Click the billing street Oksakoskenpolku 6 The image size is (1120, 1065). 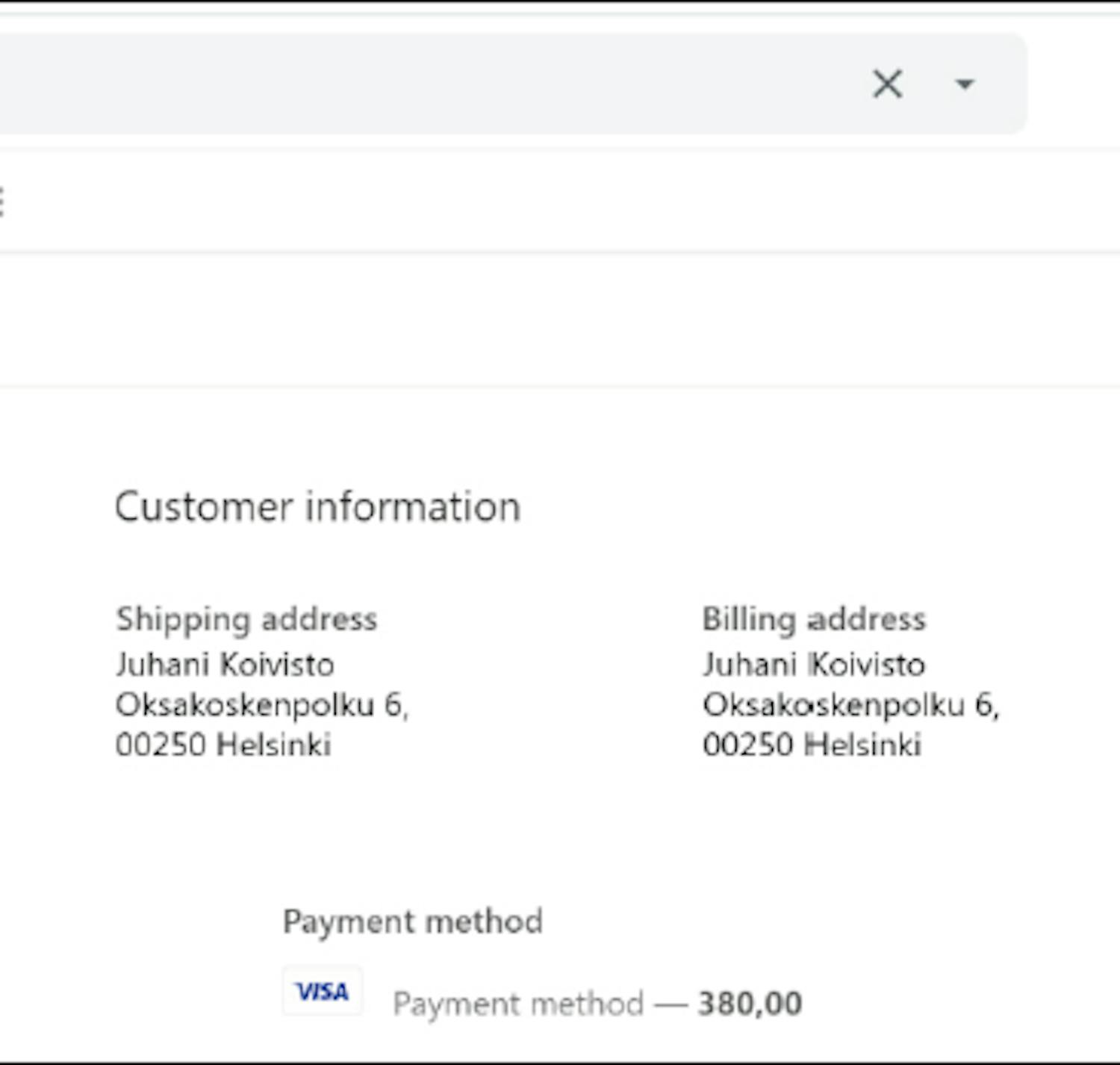850,705
